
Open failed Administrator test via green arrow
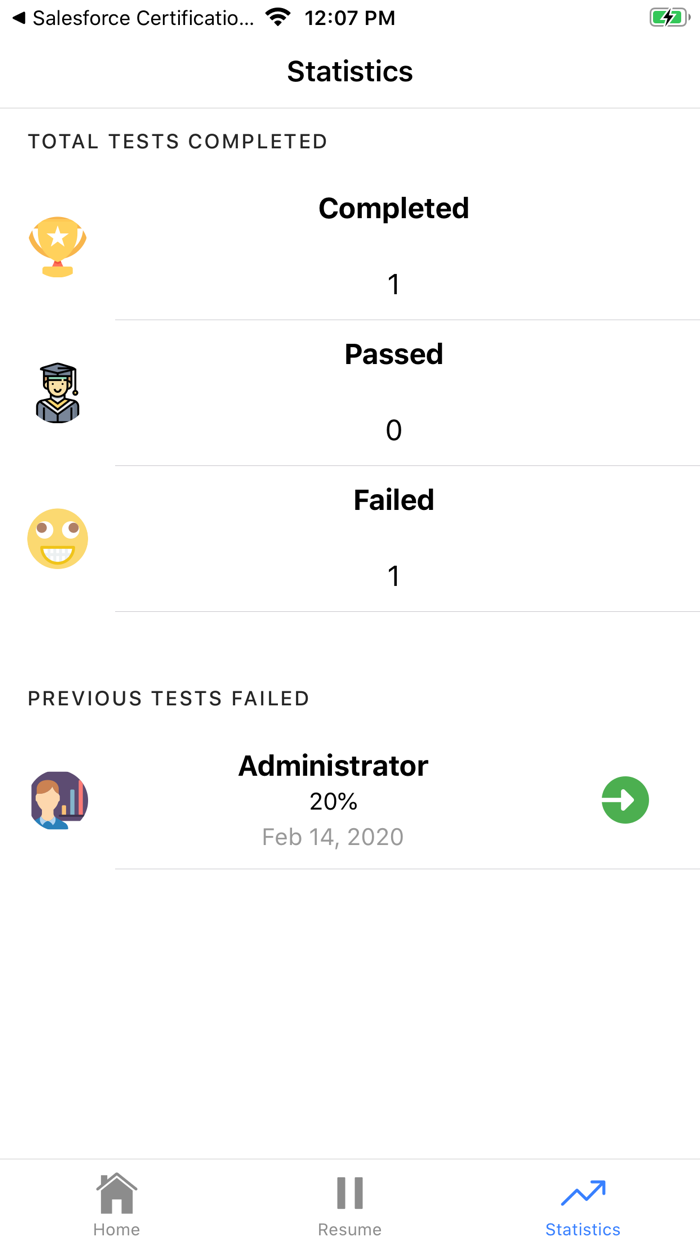(x=625, y=800)
